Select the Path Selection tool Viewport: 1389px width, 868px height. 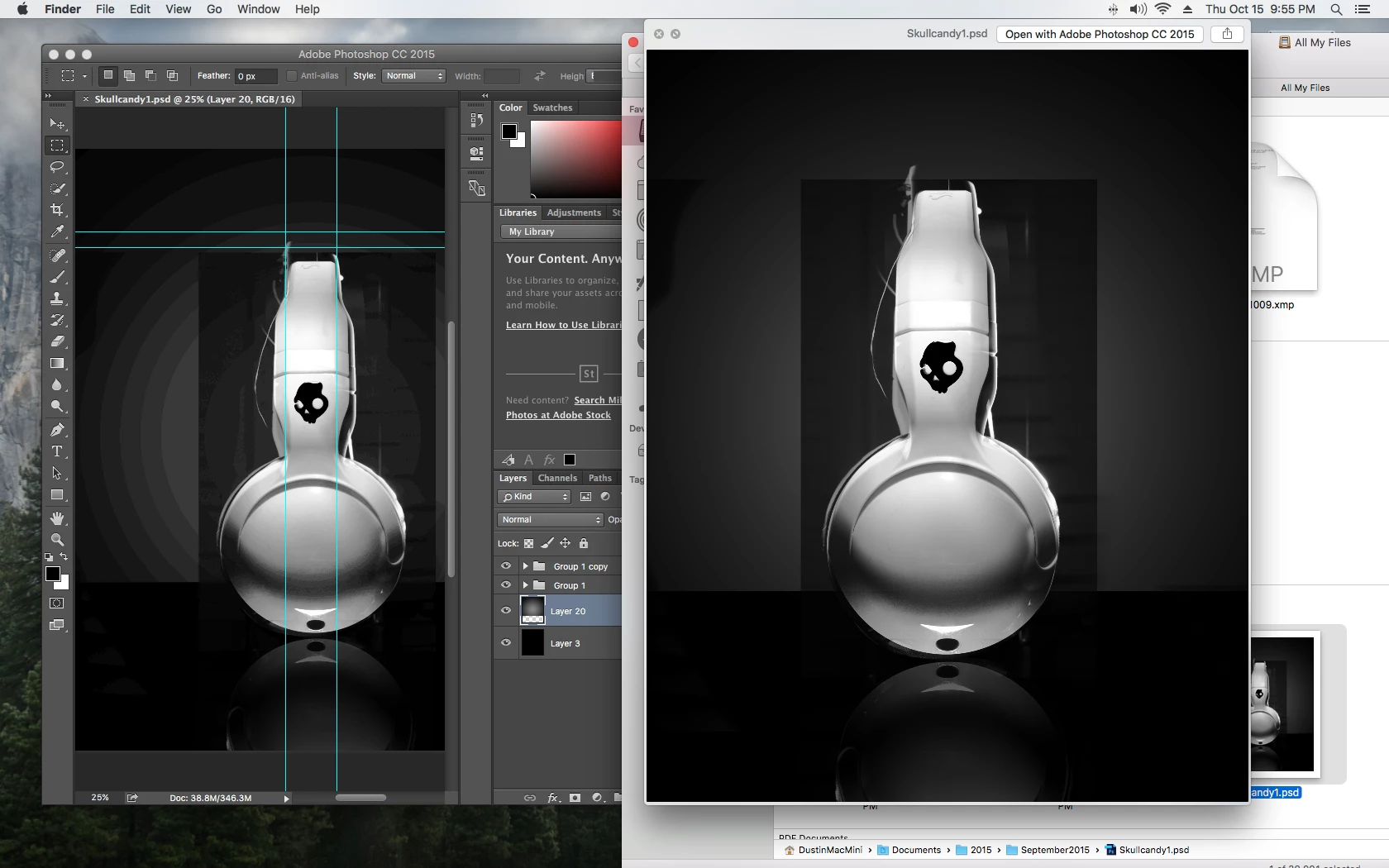pos(57,473)
